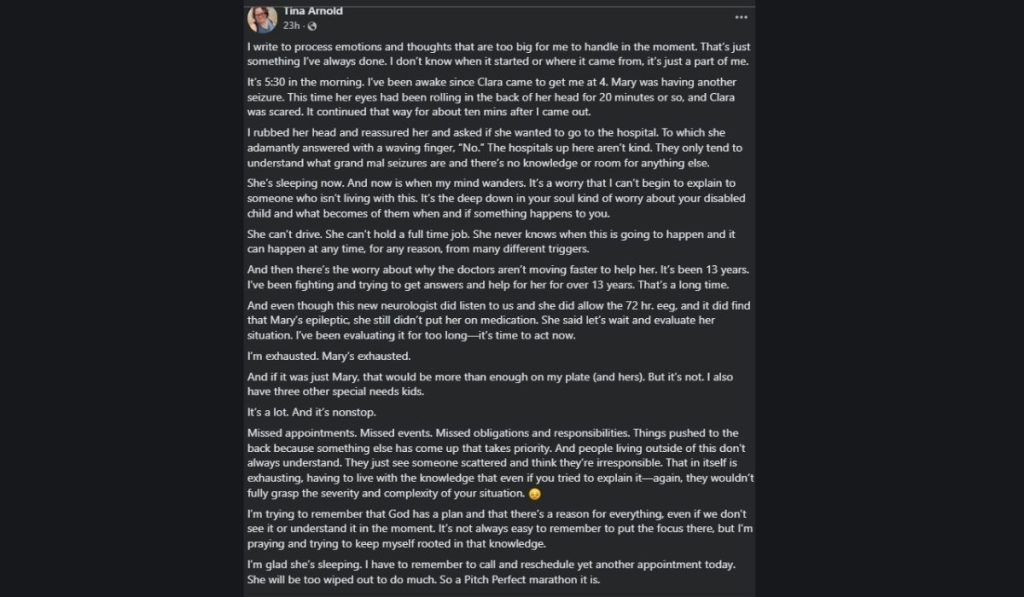
Task: Open the Tina Arnold profile name link
Action: pyautogui.click(x=313, y=10)
